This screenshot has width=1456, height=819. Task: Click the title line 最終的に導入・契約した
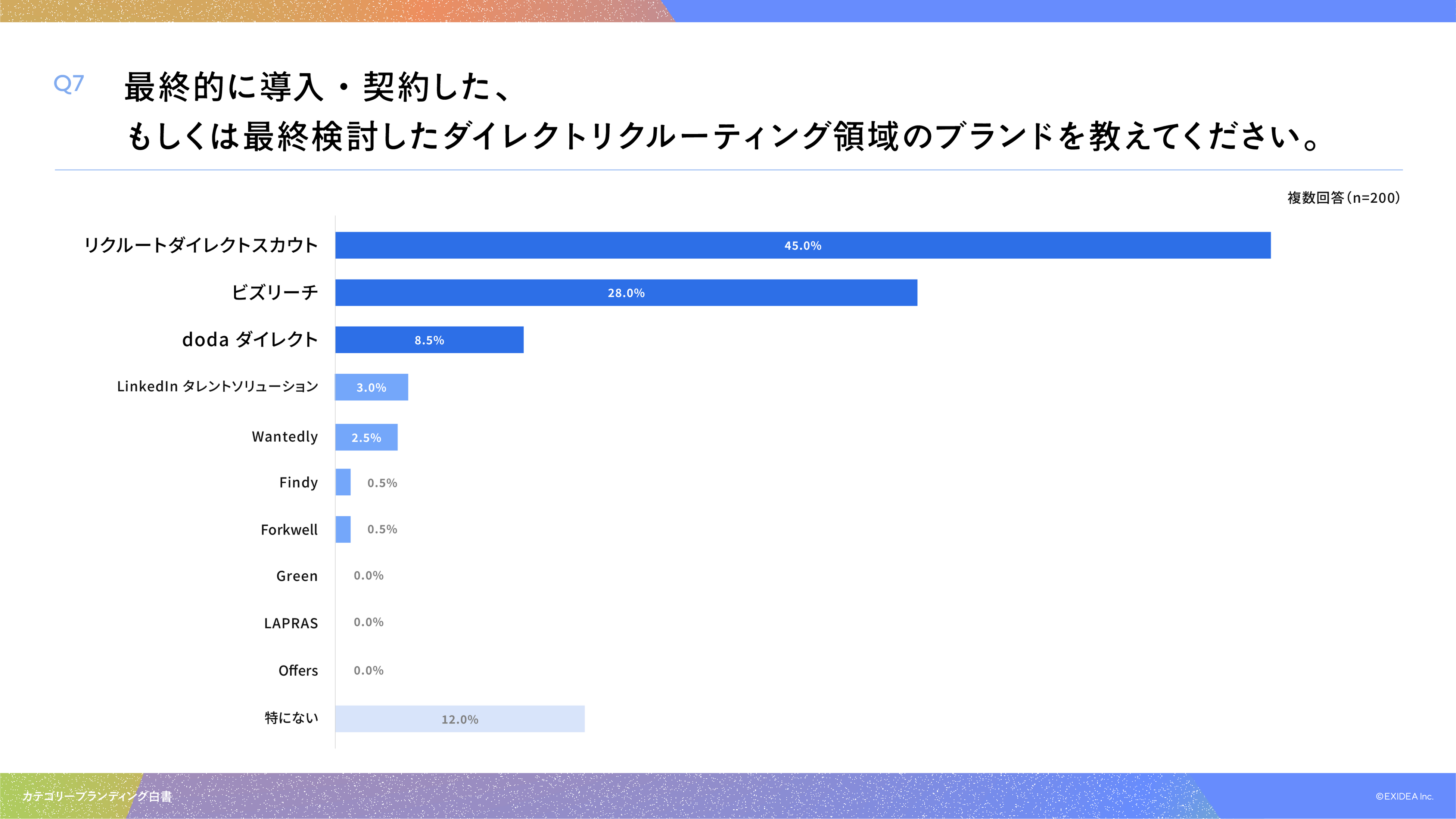pyautogui.click(x=317, y=87)
